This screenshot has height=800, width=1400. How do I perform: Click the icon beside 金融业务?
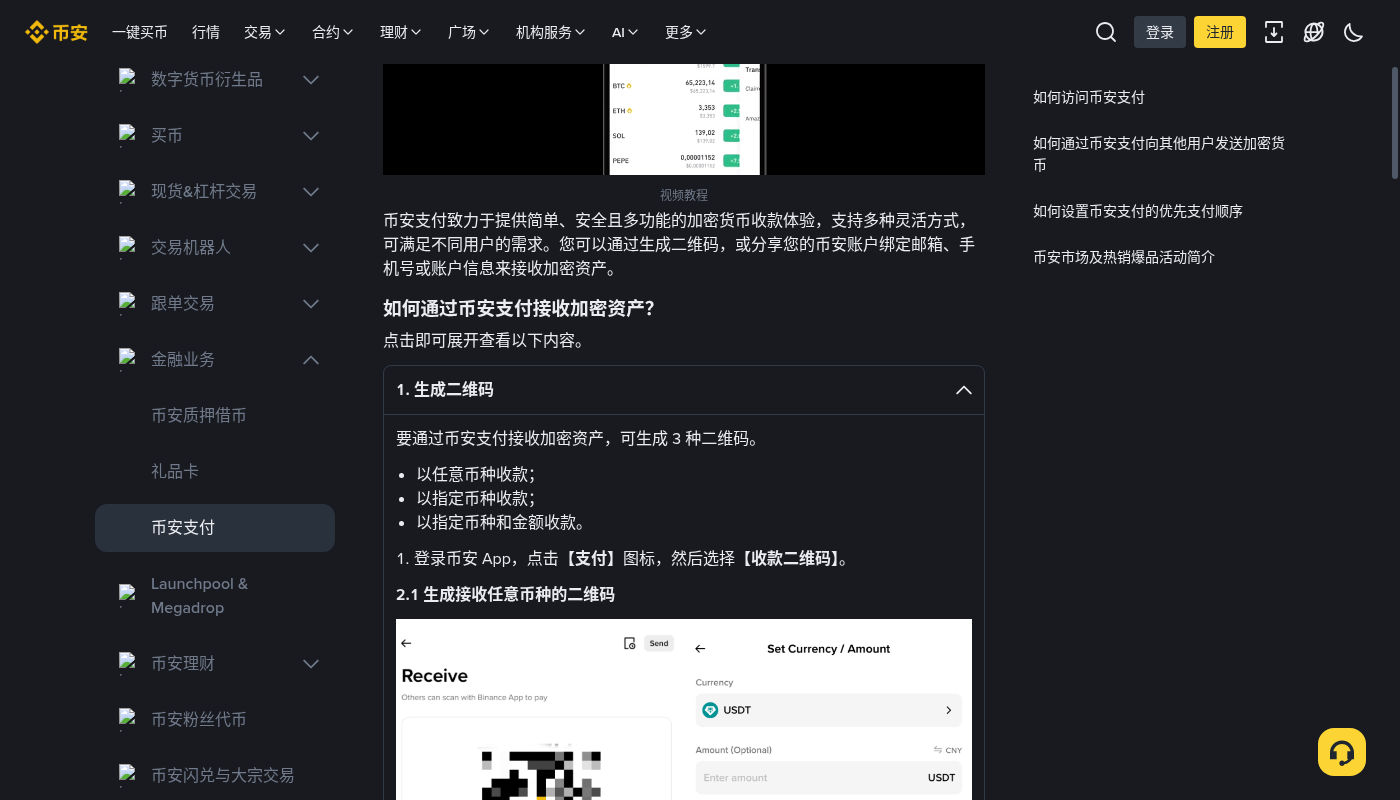pos(127,359)
